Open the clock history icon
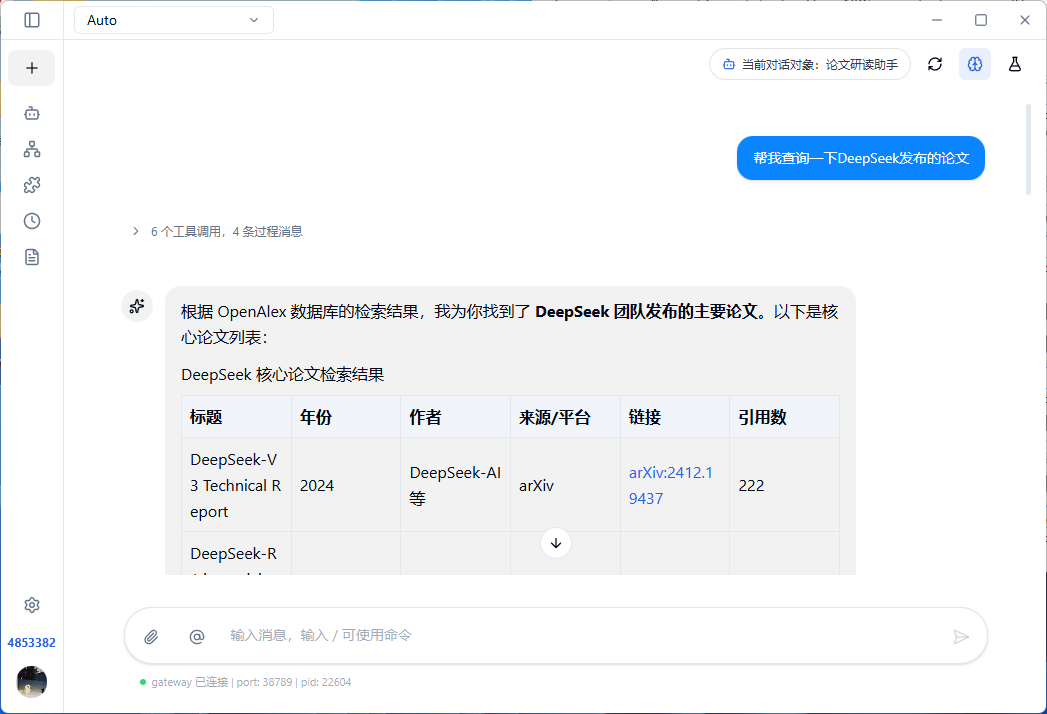 (32, 221)
